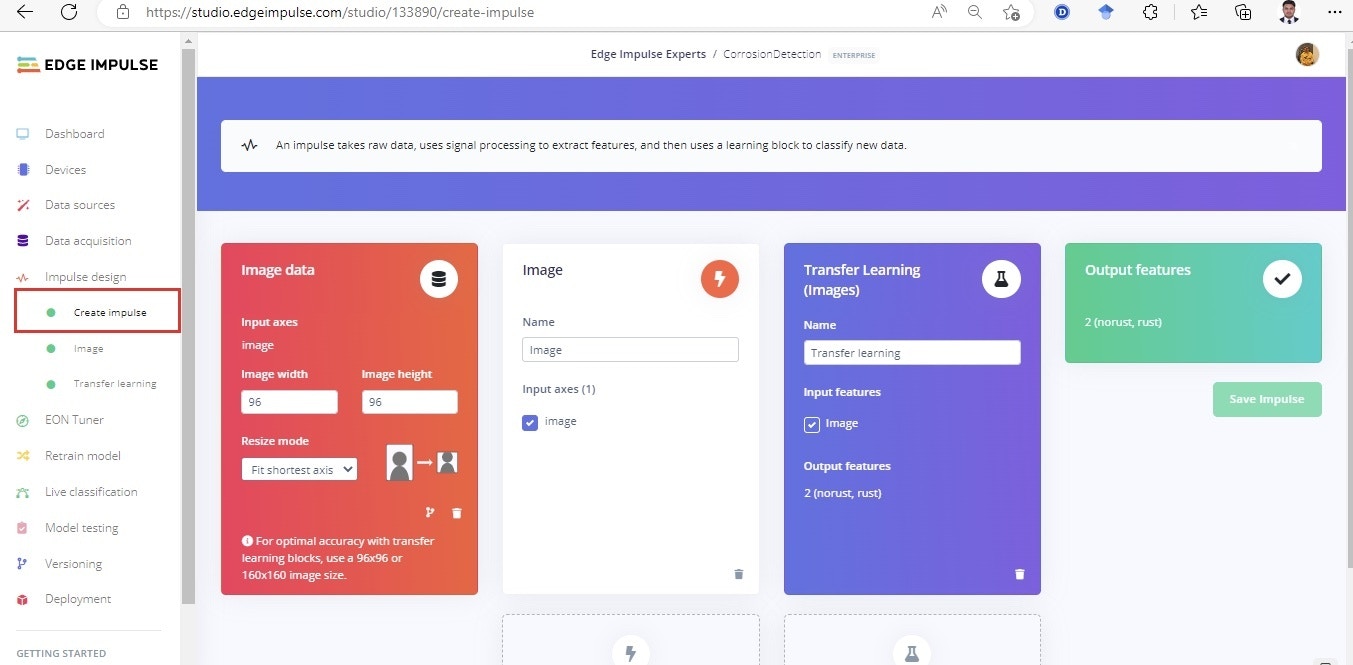The height and width of the screenshot is (665, 1353).
Task: Open browser extensions puzzle icon
Action: coord(1150,12)
